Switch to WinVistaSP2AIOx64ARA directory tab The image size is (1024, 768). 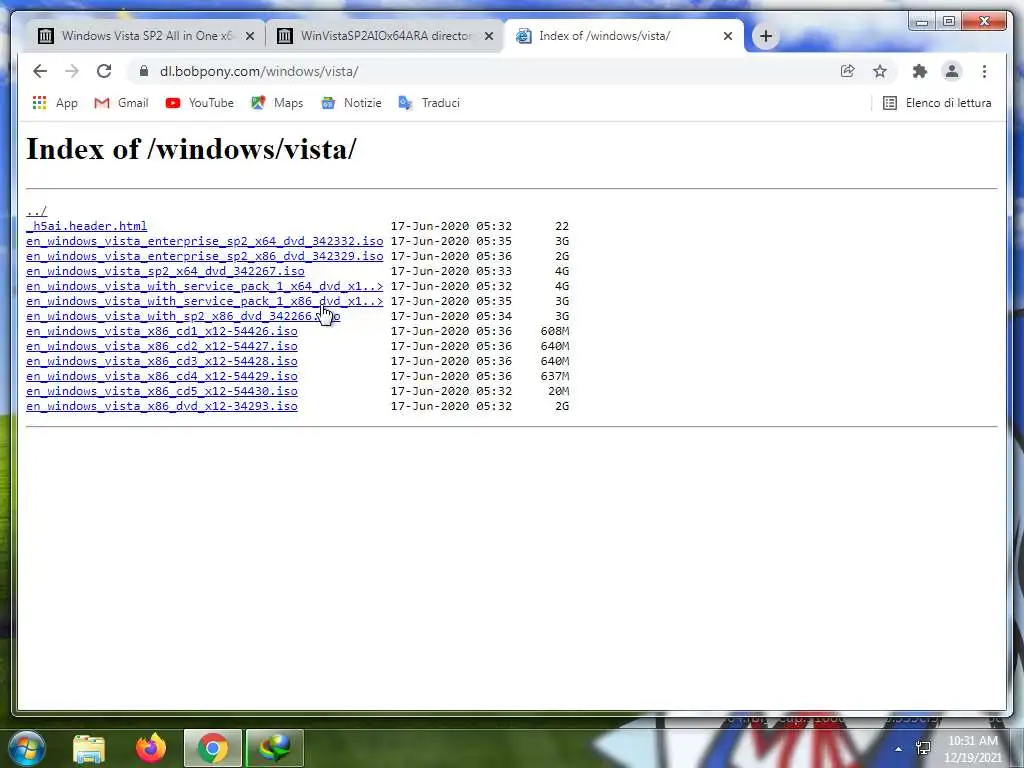(385, 36)
